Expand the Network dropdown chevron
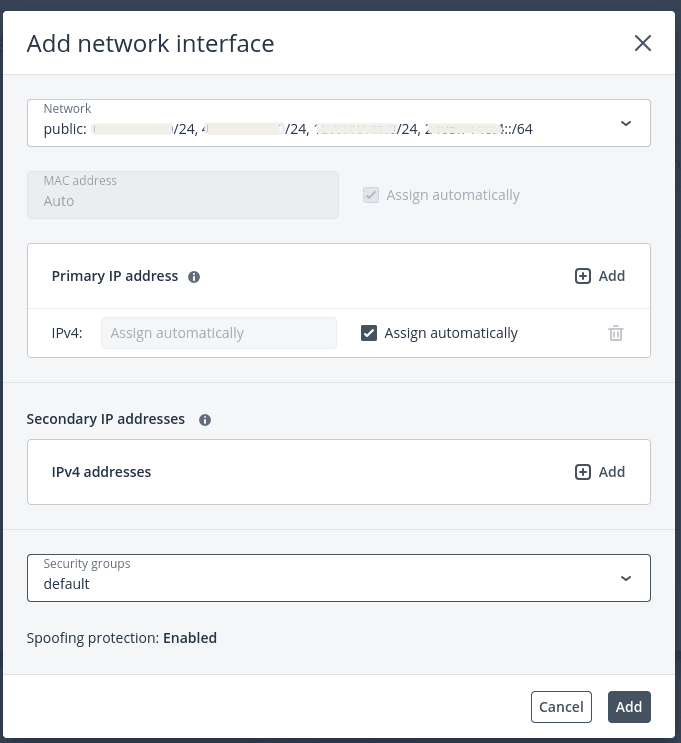The width and height of the screenshot is (681, 743). [626, 123]
